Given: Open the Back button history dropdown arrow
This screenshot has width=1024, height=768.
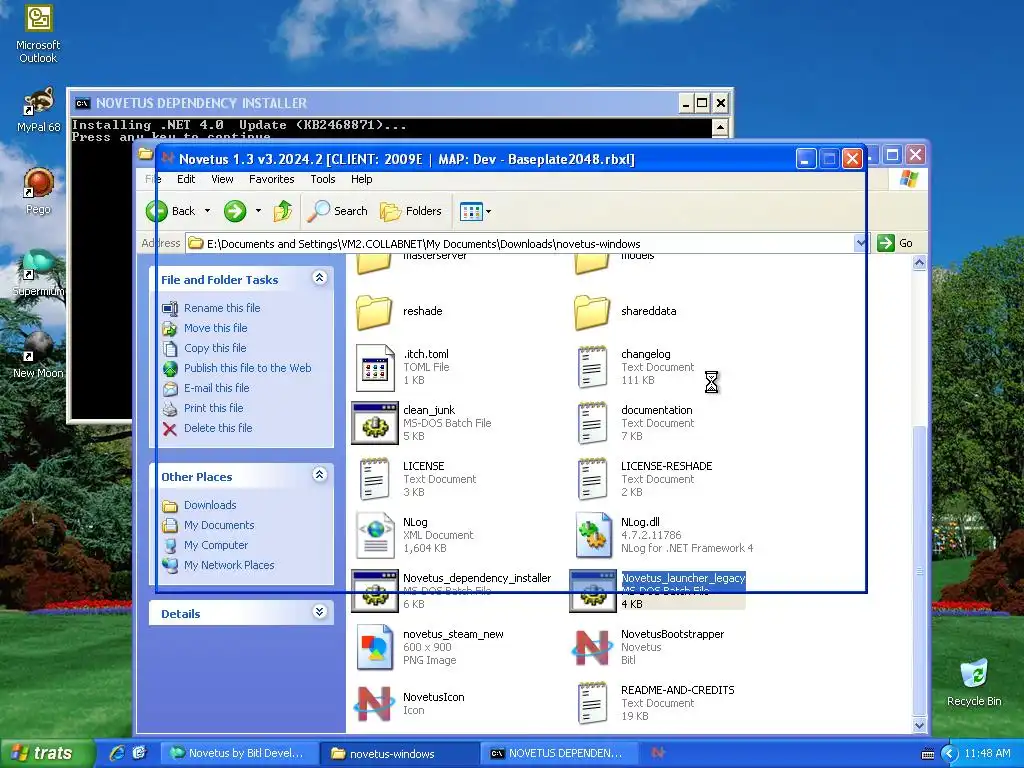Looking at the screenshot, I should pyautogui.click(x=208, y=211).
